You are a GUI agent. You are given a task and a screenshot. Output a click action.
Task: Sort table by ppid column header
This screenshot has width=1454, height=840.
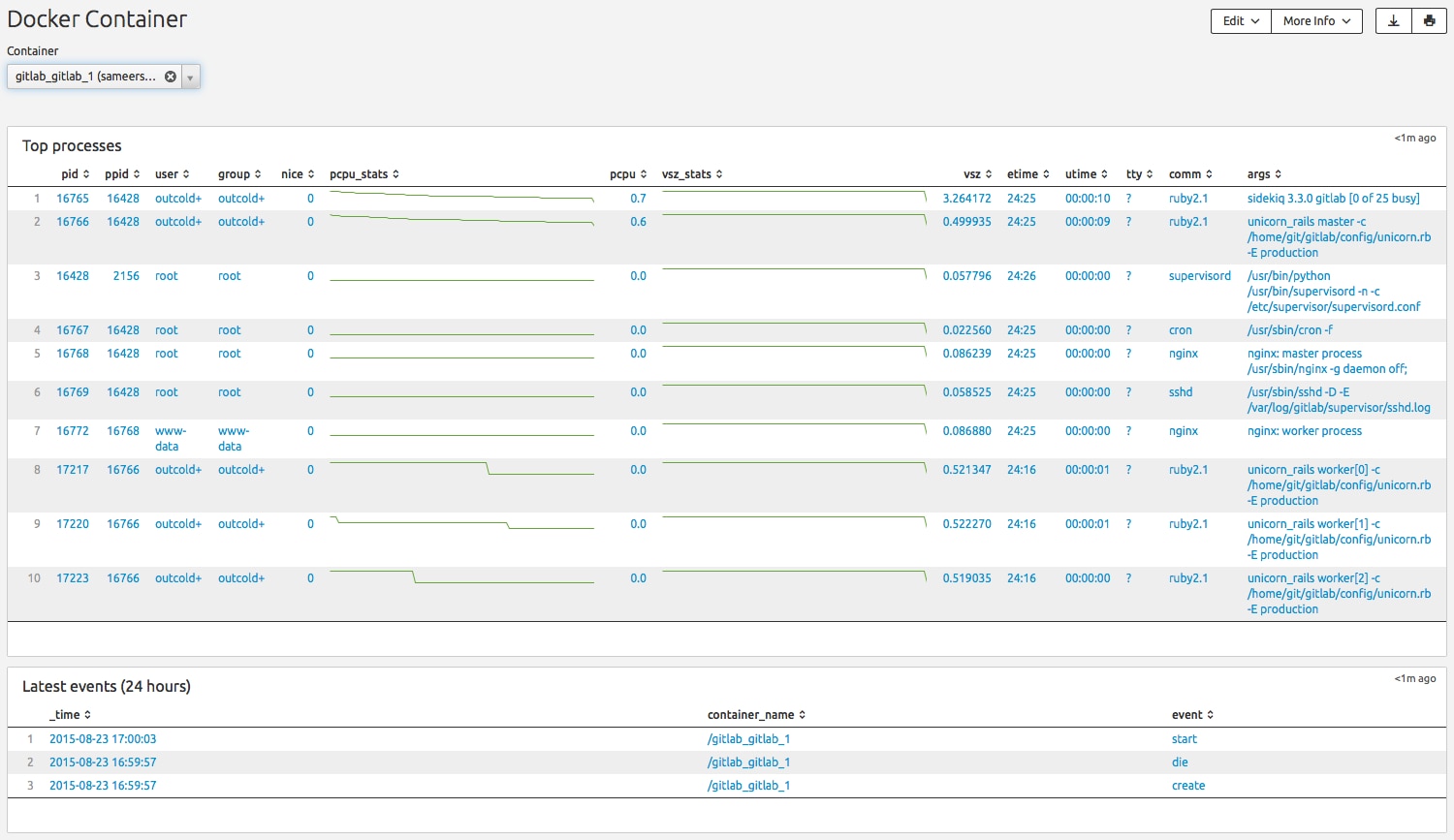tap(122, 174)
